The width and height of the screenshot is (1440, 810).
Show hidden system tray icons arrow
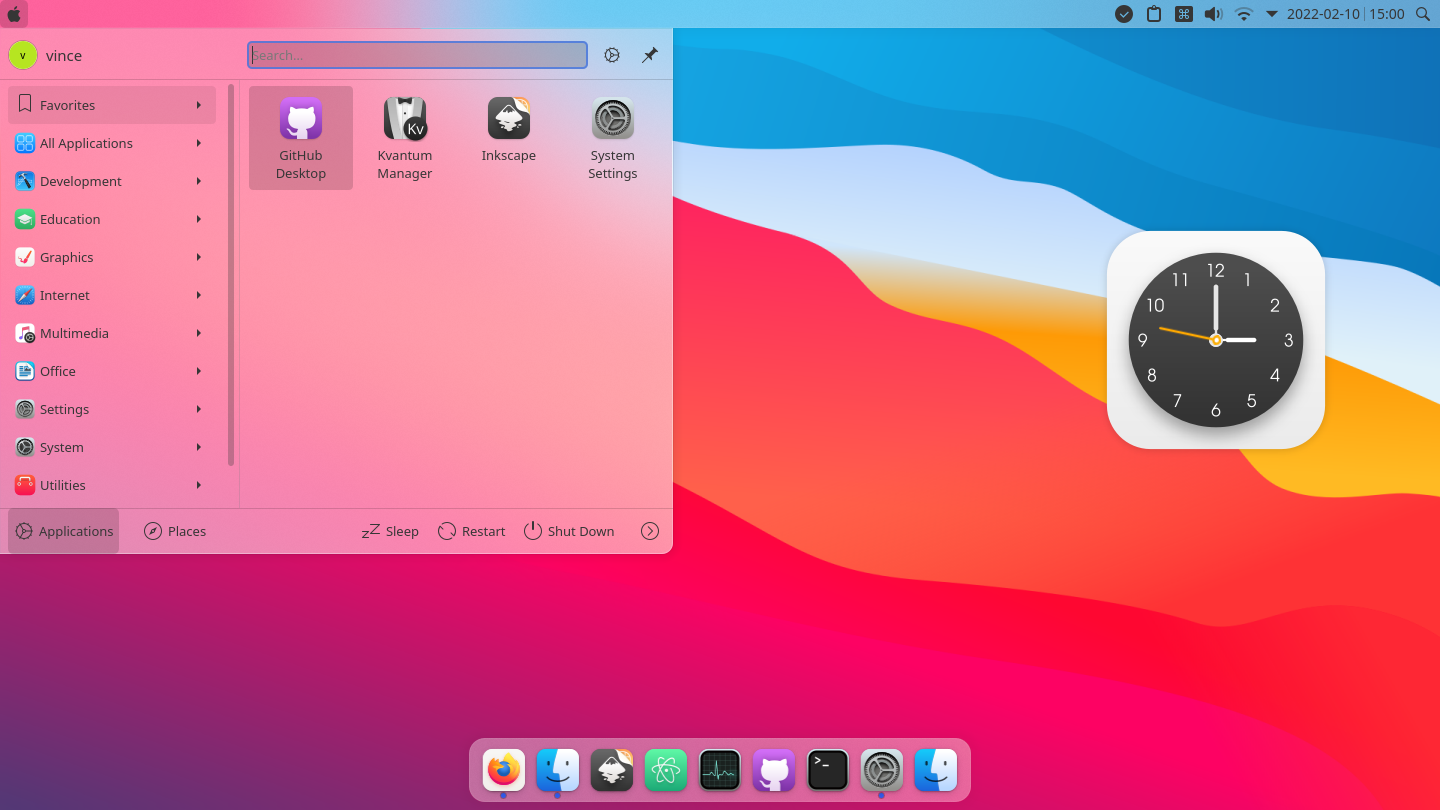pyautogui.click(x=1272, y=14)
